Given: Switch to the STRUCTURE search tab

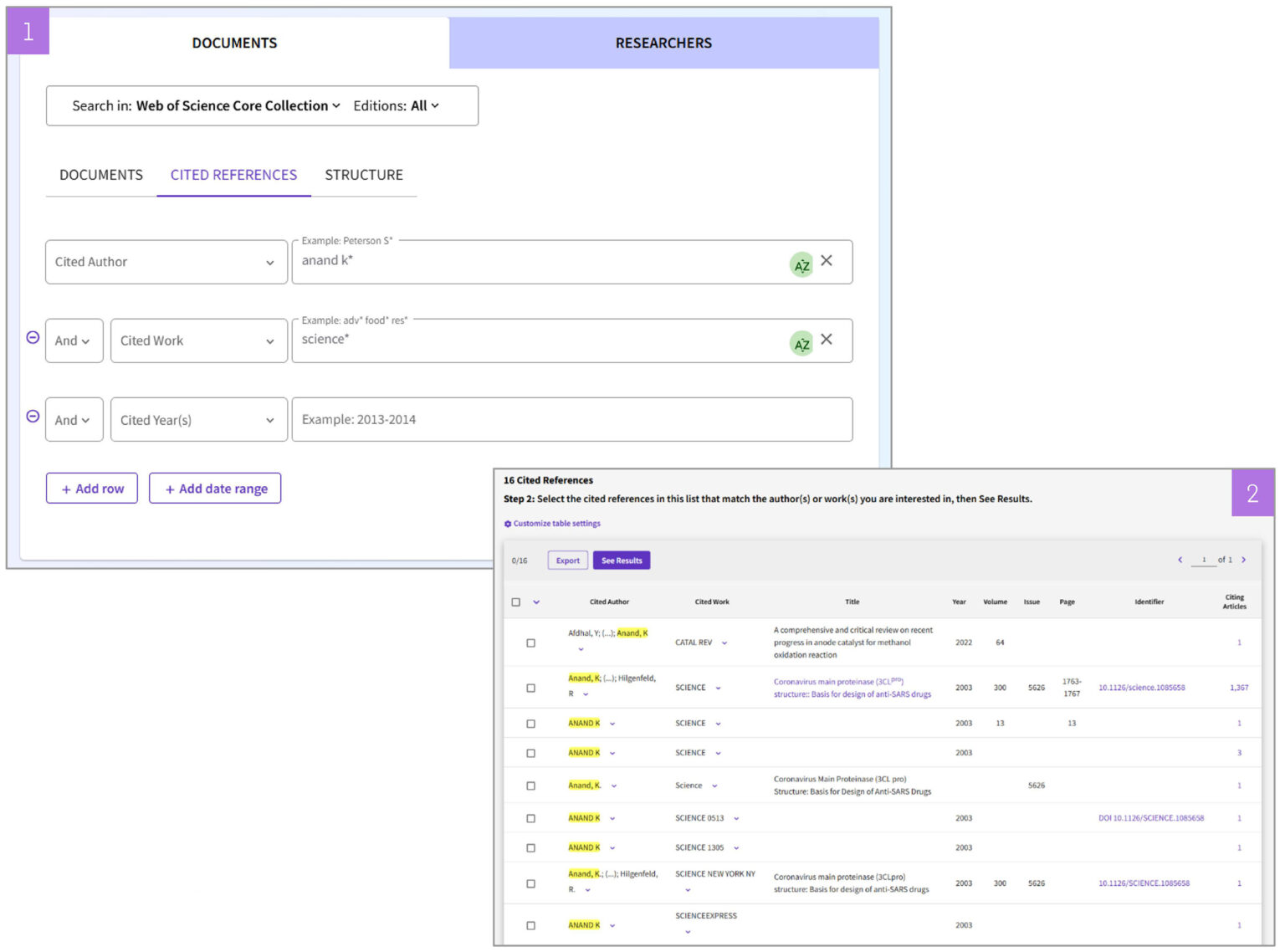Looking at the screenshot, I should 363,175.
